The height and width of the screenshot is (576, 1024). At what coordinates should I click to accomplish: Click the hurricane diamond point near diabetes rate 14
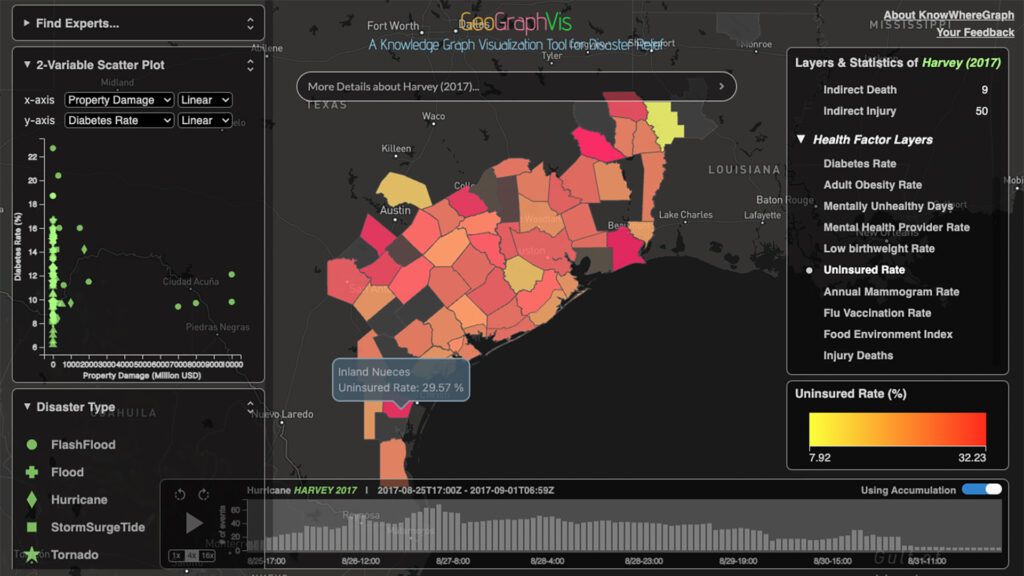pos(84,249)
